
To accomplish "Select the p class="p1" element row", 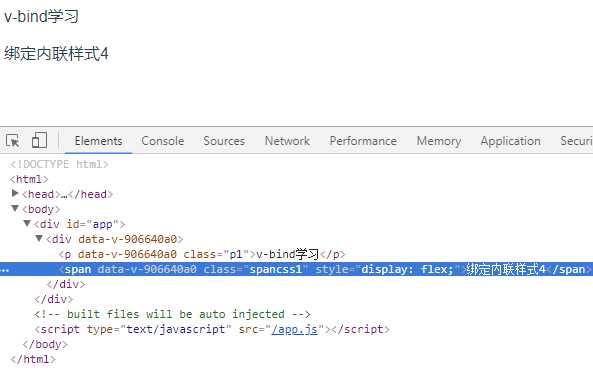I will pos(202,254).
